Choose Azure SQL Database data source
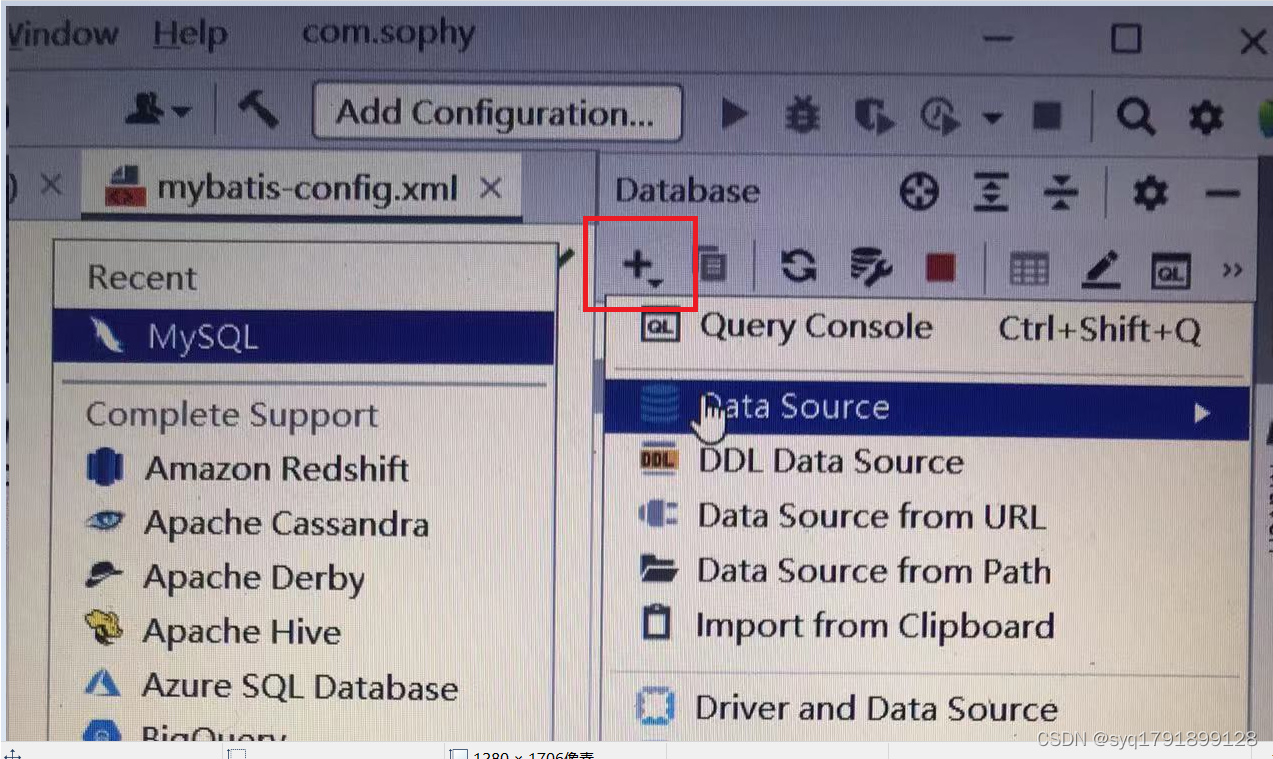 304,687
